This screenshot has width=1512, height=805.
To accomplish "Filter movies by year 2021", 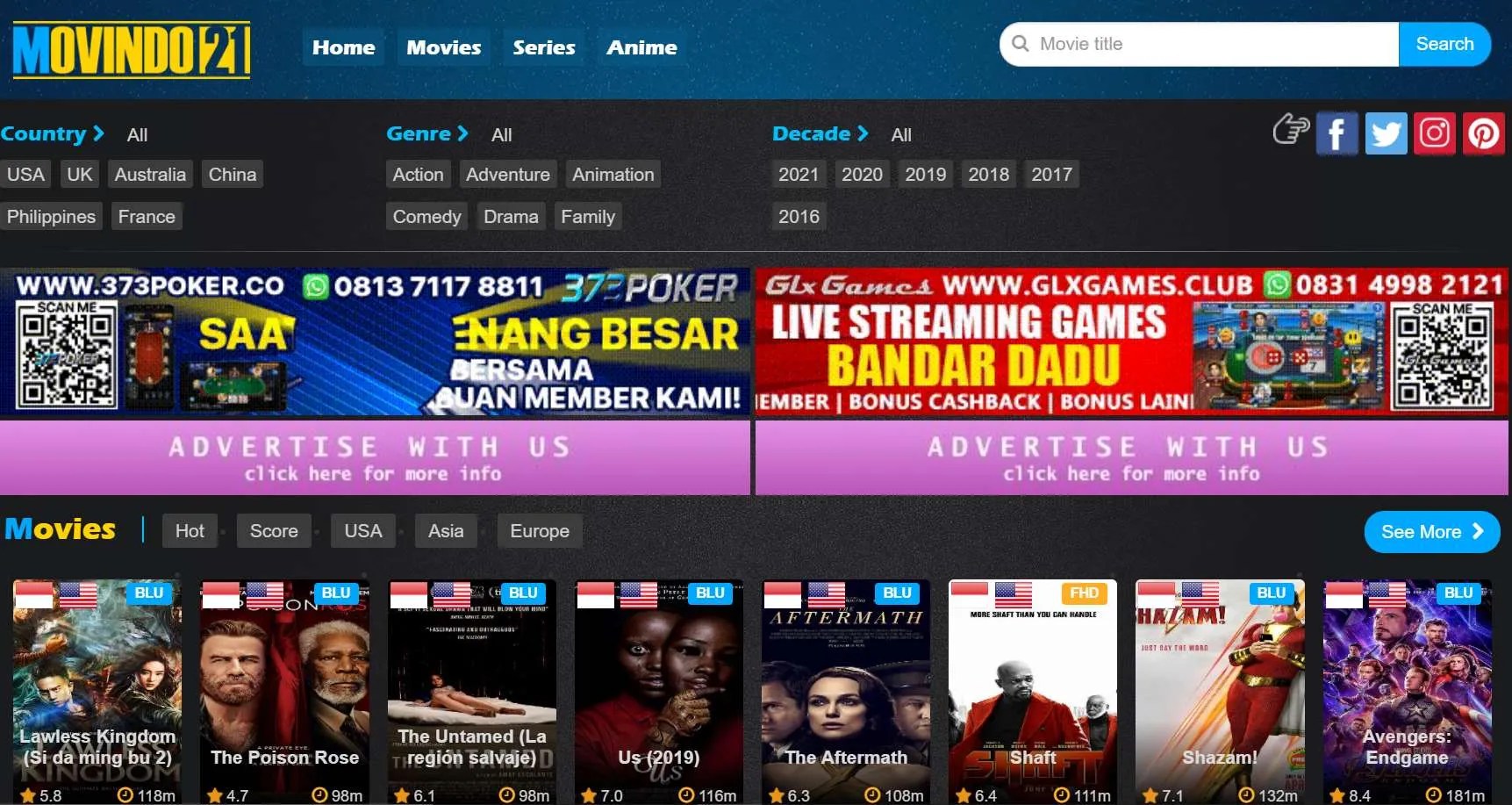I will click(799, 175).
